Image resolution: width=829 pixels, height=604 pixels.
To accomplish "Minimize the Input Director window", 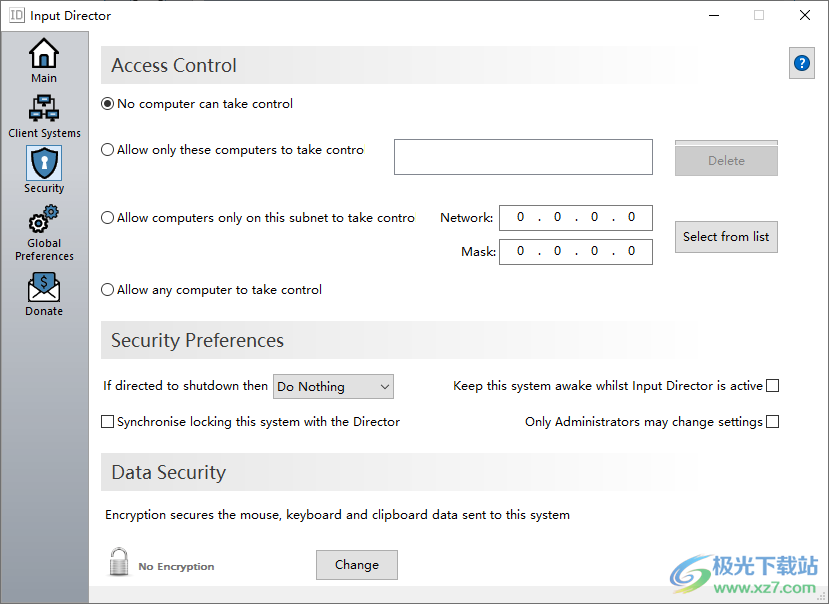I will 714,15.
